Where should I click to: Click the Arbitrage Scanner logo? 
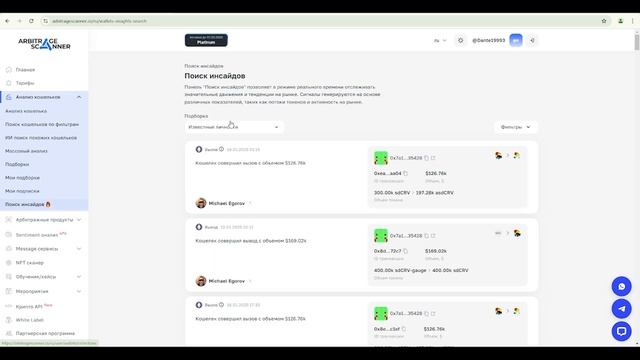click(x=44, y=44)
